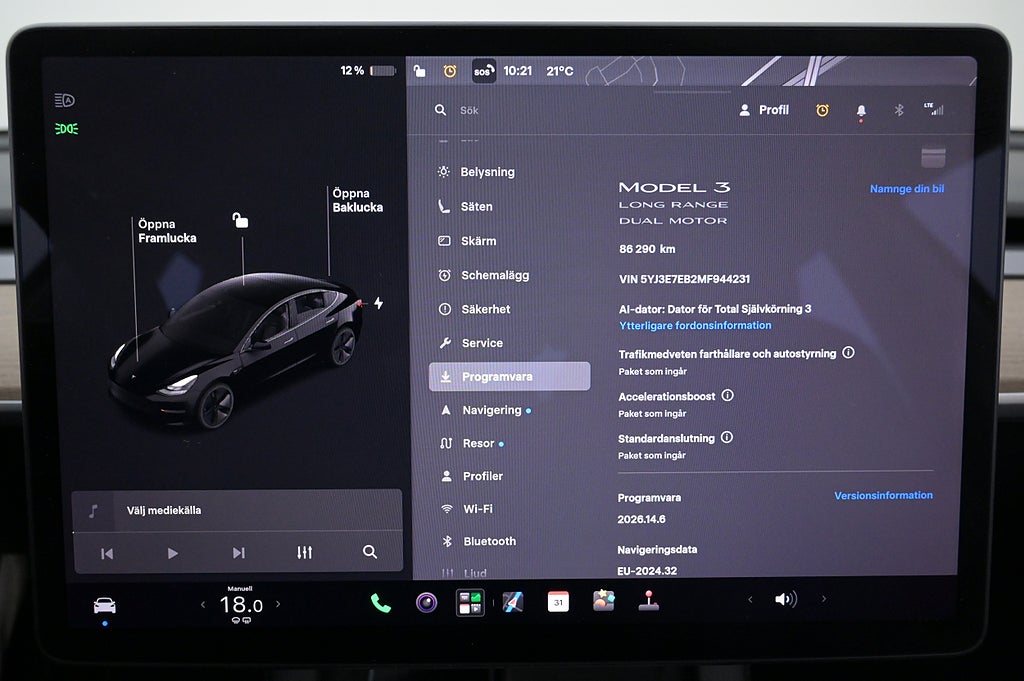This screenshot has width=1024, height=681.
Task: Open Ytterligare fordonsinformation link
Action: click(x=695, y=325)
